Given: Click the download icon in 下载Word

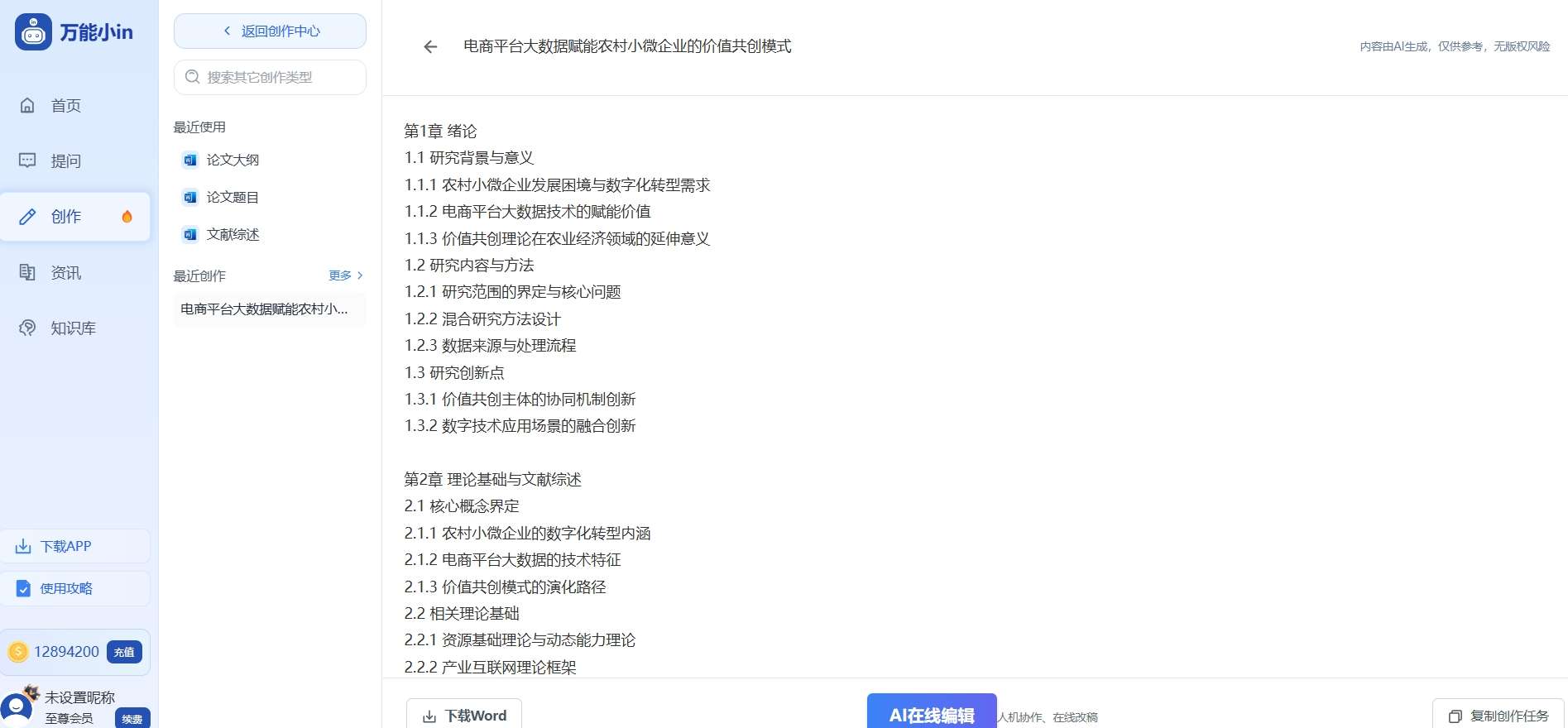Looking at the screenshot, I should (x=429, y=716).
